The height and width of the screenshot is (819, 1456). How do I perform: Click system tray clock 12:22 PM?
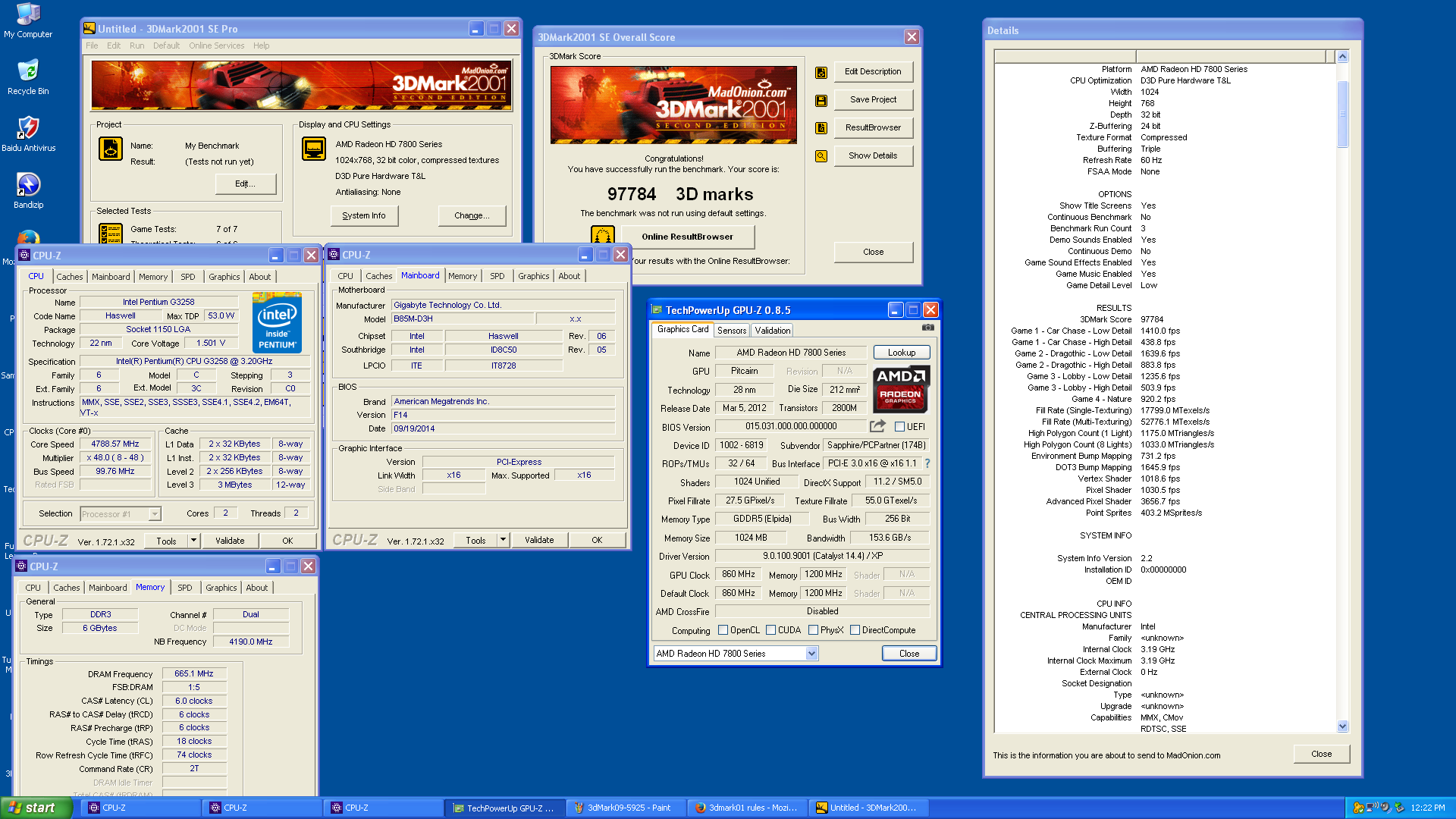1427,808
